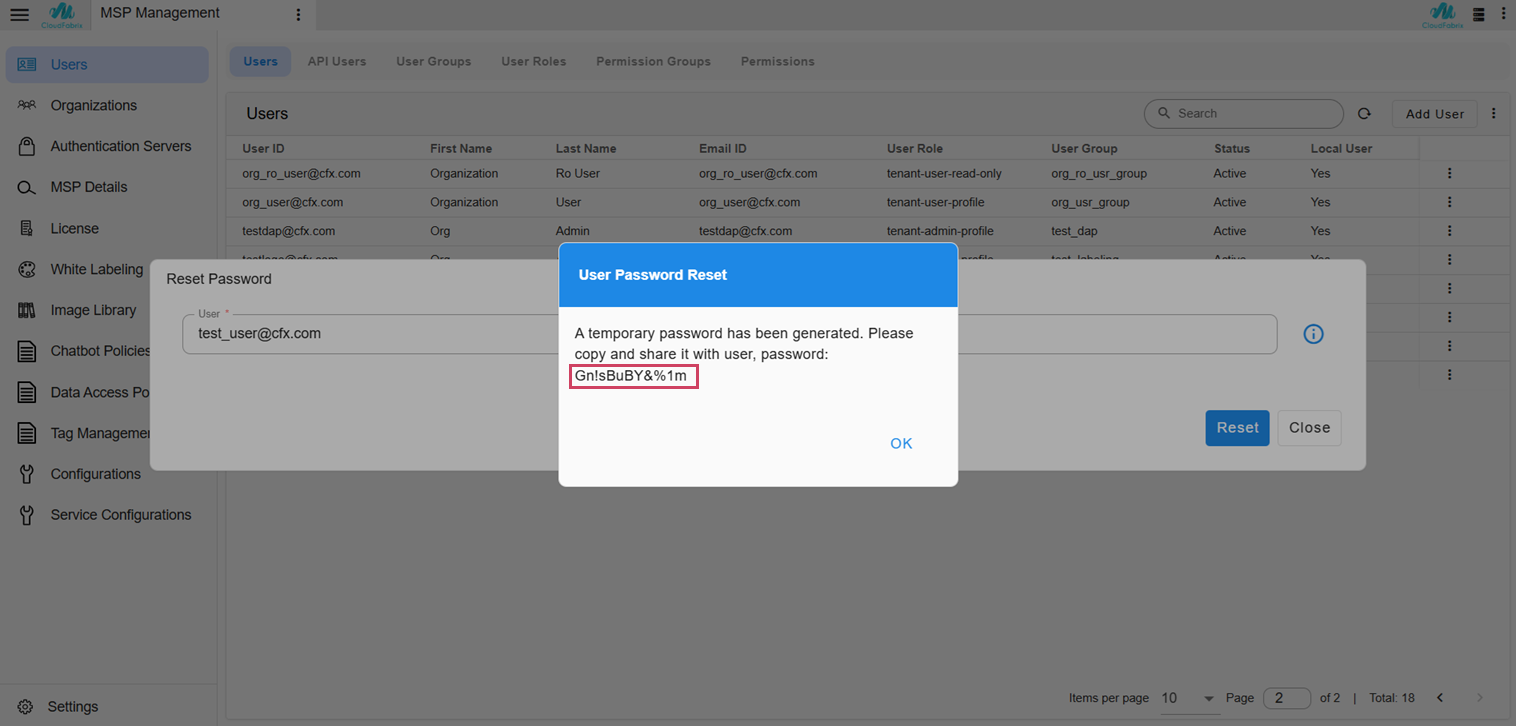
Task: Click the Local User column header
Action: point(1341,148)
